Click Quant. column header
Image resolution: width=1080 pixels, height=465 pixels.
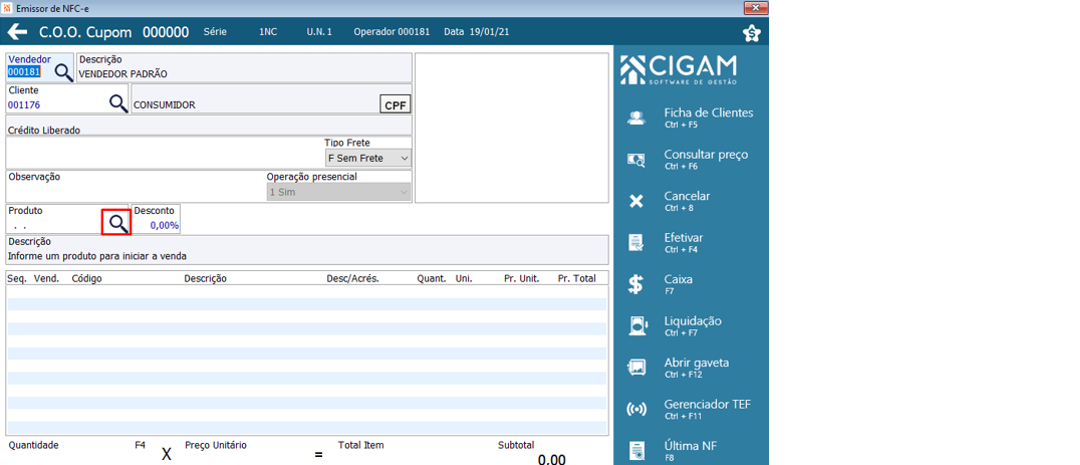point(431,278)
